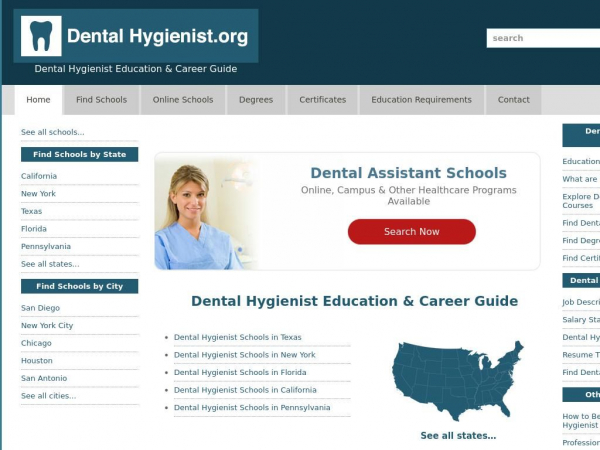Image resolution: width=600 pixels, height=450 pixels.
Task: Focus the search input field
Action: pyautogui.click(x=543, y=38)
